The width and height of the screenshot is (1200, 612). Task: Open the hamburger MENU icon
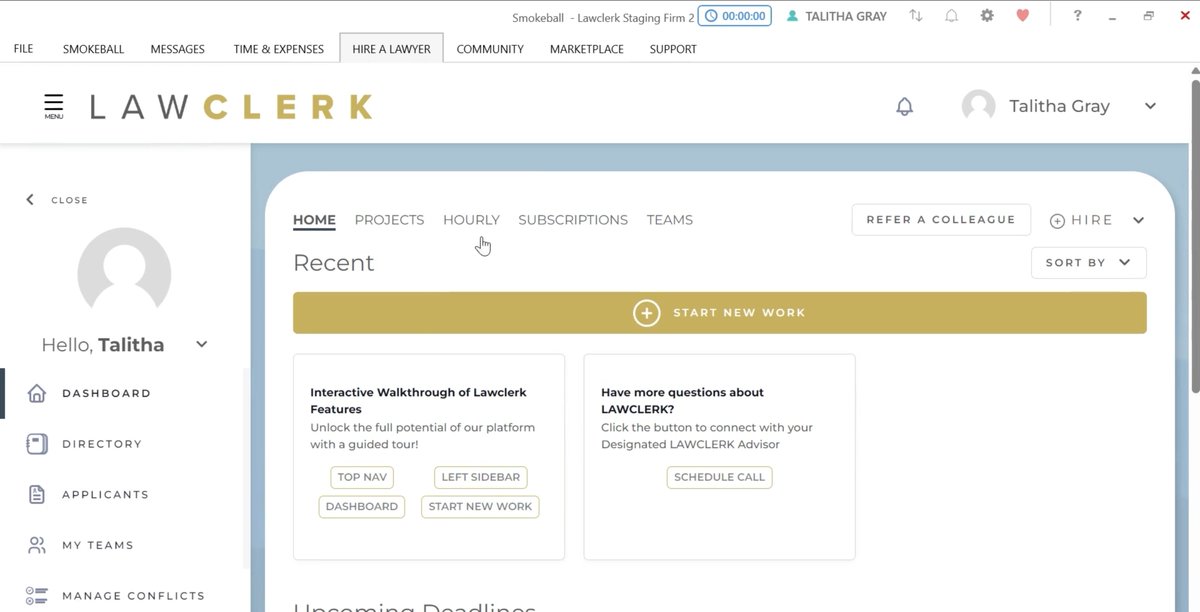tap(52, 104)
